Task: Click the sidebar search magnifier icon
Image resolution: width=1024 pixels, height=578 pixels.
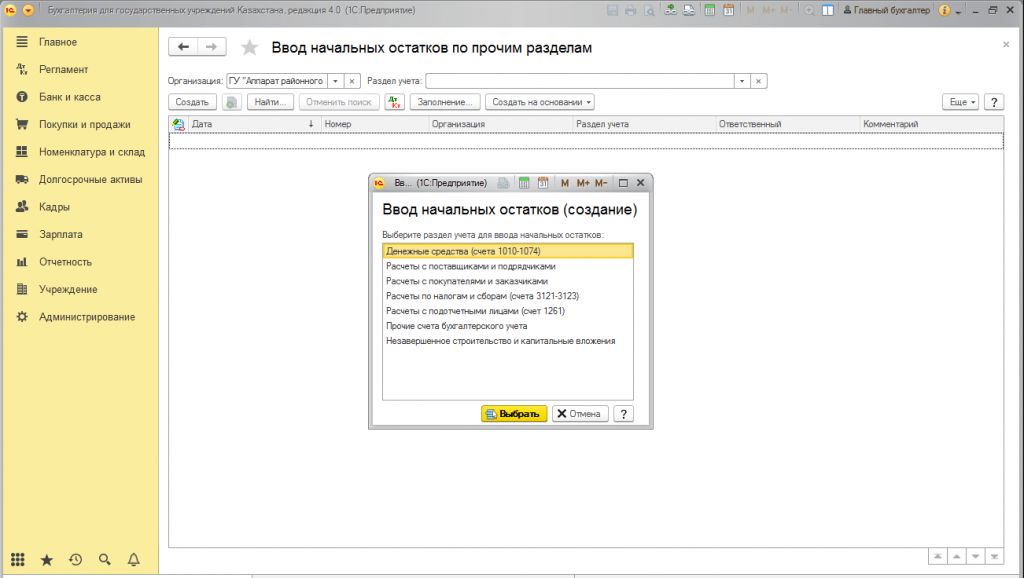Action: click(x=105, y=560)
